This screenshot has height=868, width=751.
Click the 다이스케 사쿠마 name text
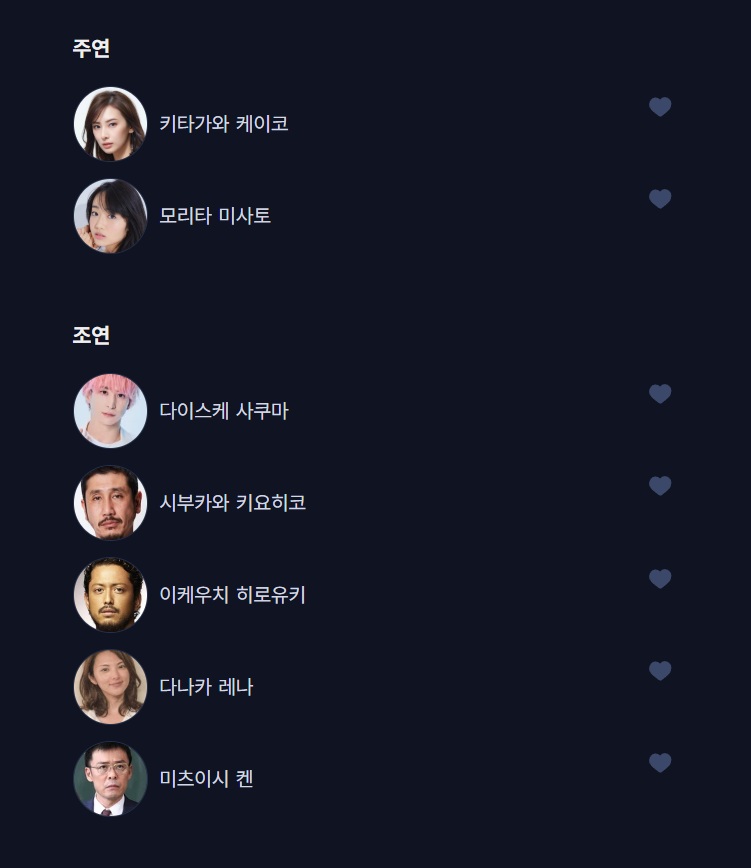224,411
